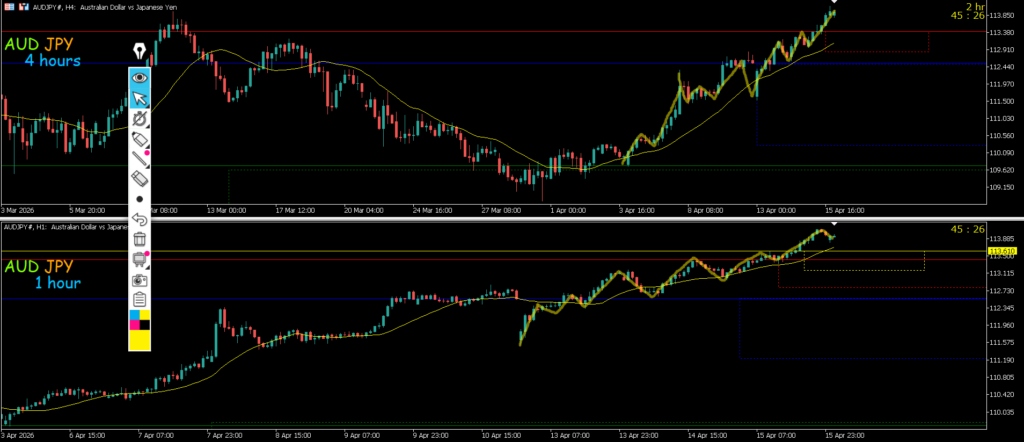The height and width of the screenshot is (442, 1024).
Task: Capture screenshot with the camera icon
Action: coord(140,280)
